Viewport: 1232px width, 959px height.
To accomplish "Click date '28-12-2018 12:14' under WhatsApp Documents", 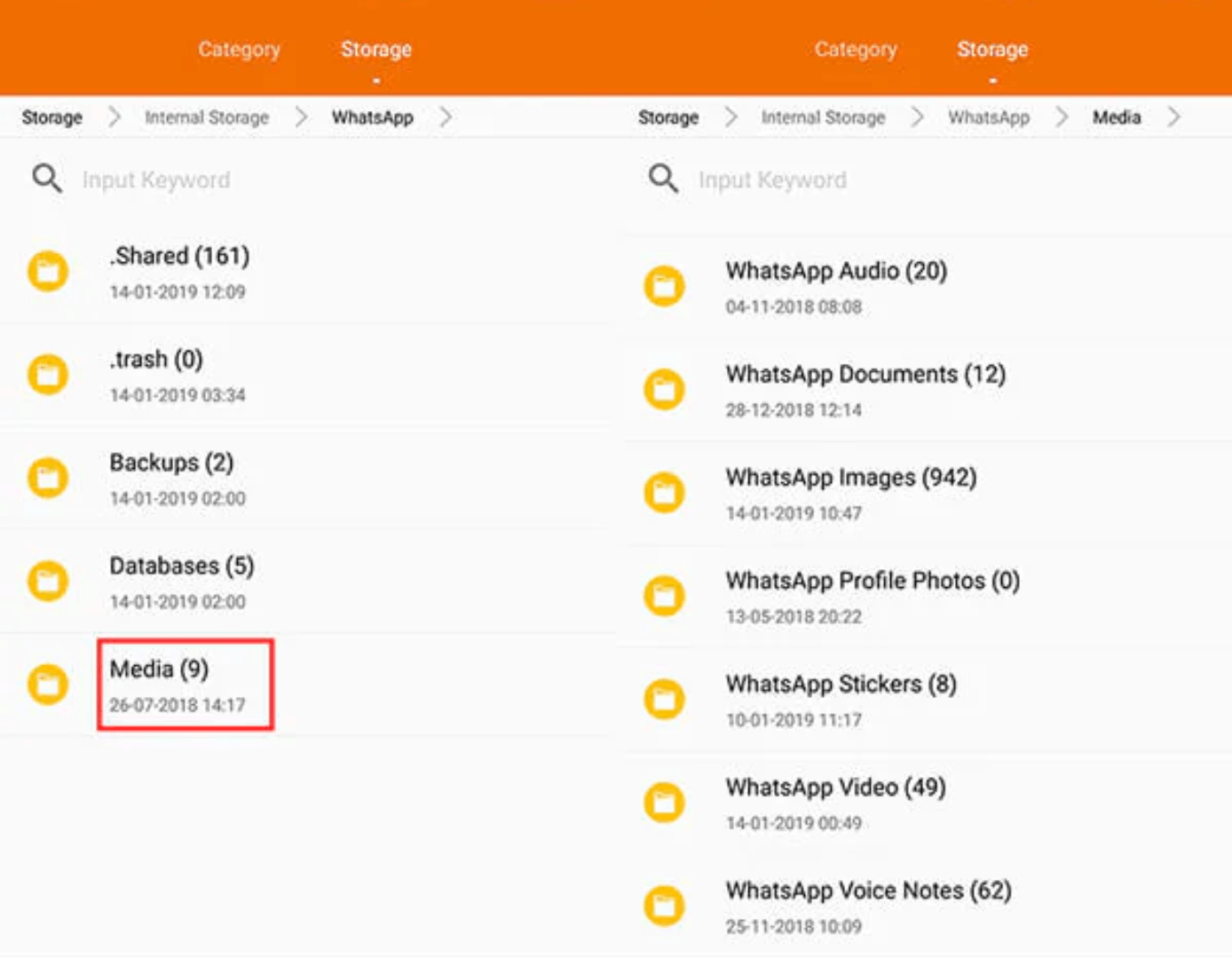I will 794,410.
